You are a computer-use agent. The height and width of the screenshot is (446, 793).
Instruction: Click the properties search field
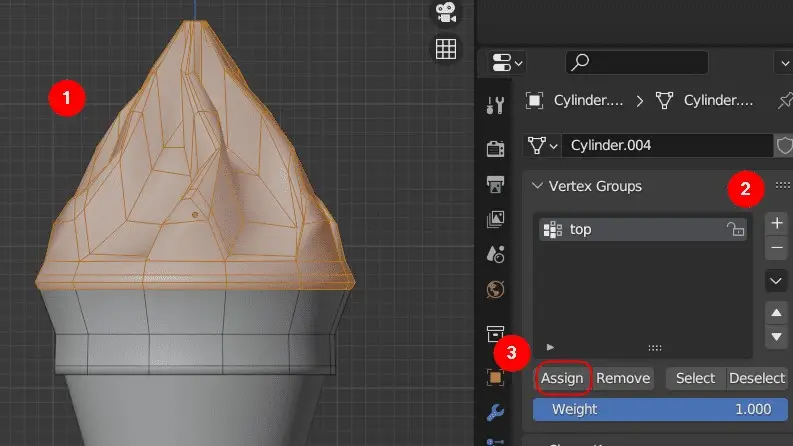[x=637, y=62]
